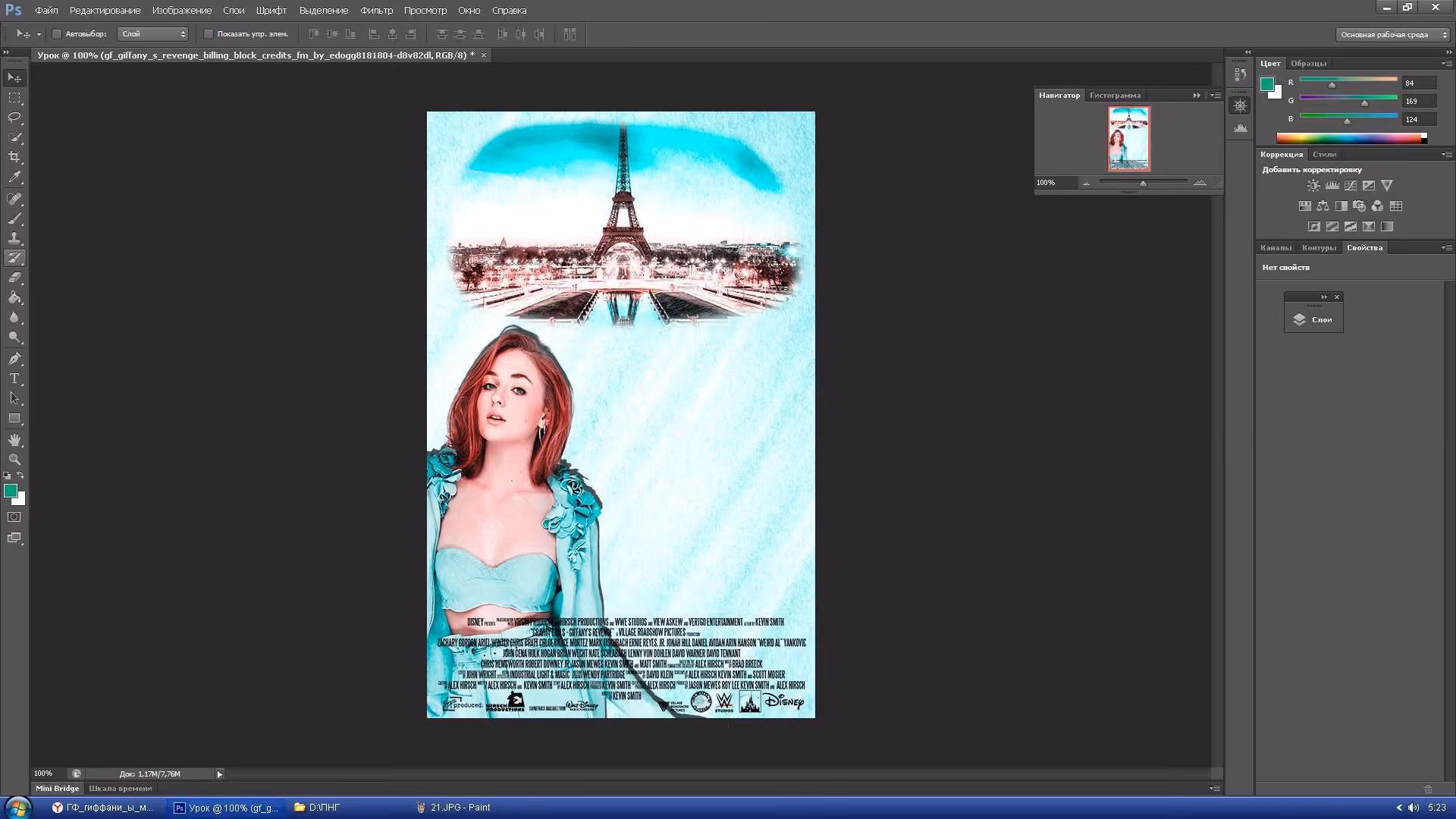Add a Hue/Saturation adjustment
This screenshot has width=1456, height=819.
tap(1304, 206)
